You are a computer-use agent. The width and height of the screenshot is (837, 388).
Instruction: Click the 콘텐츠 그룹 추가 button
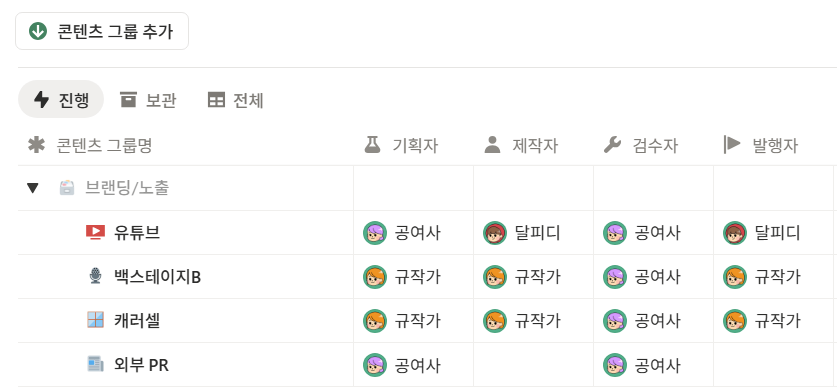[x=102, y=31]
